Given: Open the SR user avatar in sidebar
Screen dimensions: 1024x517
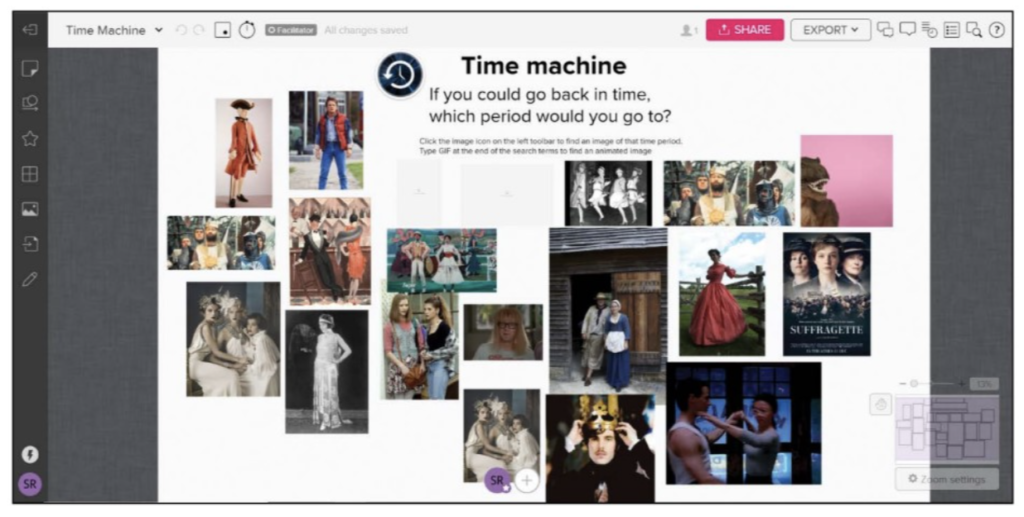Looking at the screenshot, I should pyautogui.click(x=30, y=484).
